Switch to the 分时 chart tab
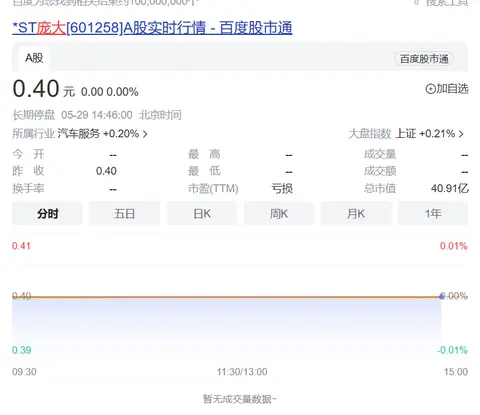 [x=47, y=213]
